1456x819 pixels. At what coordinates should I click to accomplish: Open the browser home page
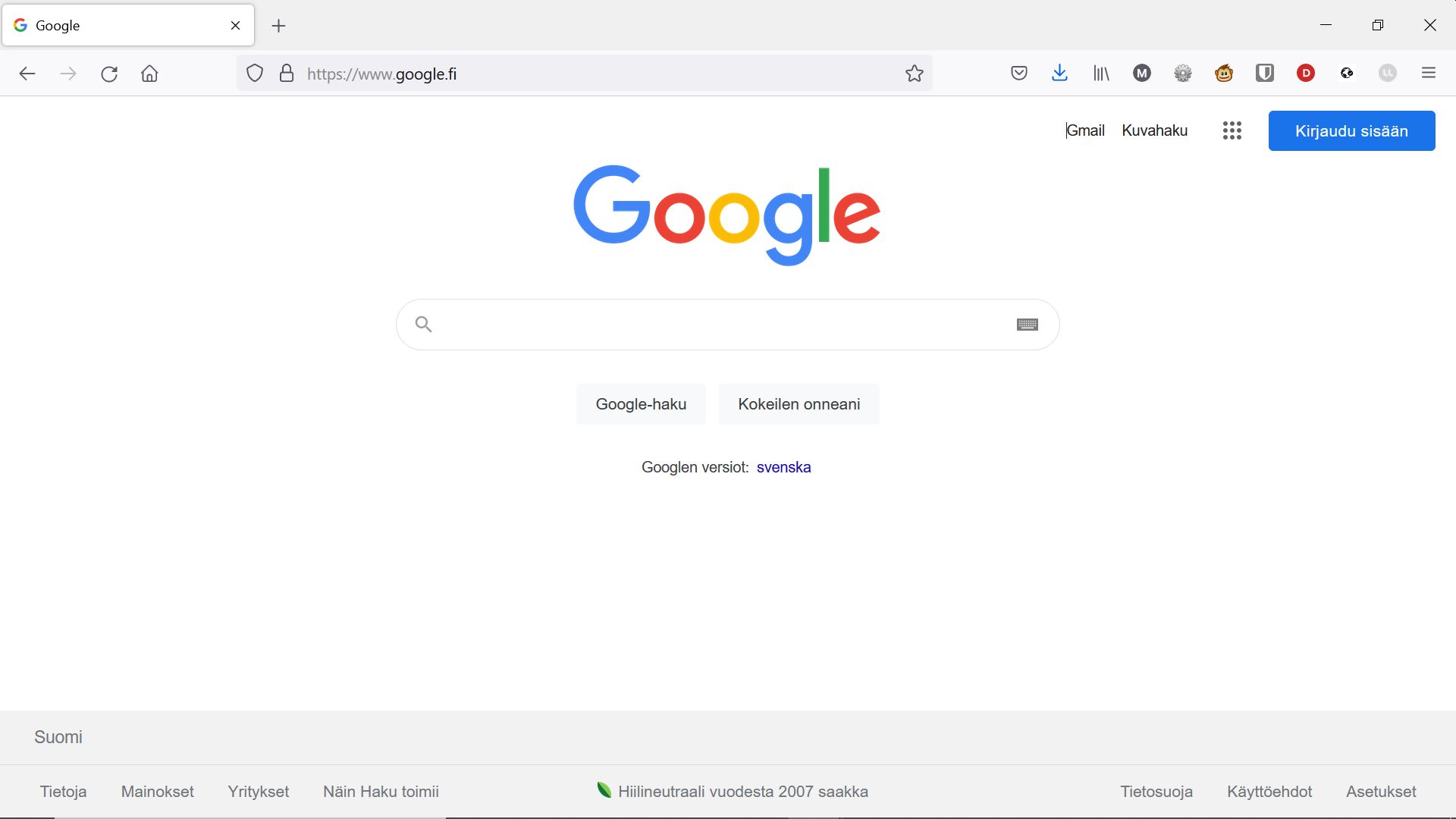coord(149,74)
